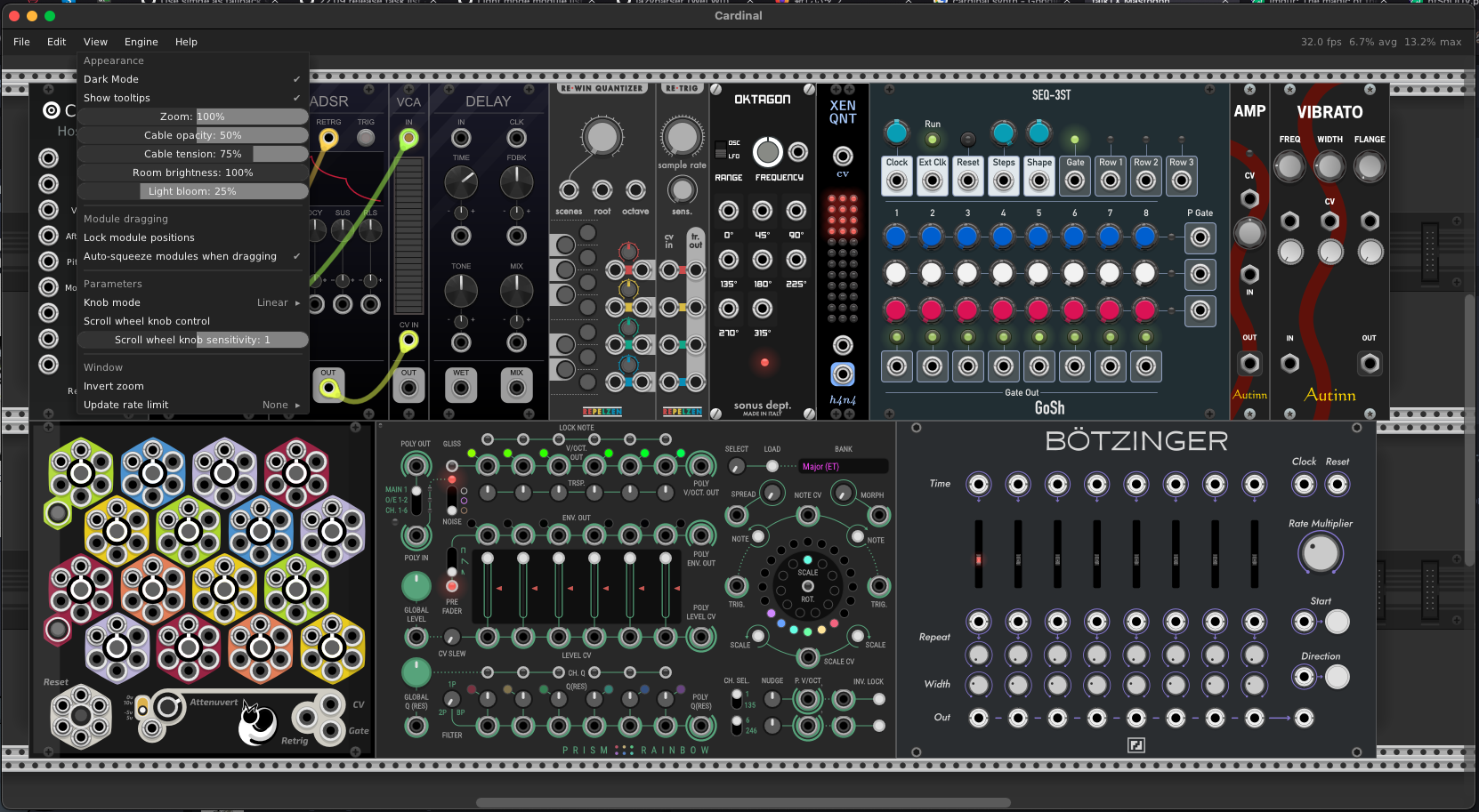Click the Prism Rainbow MORPH knob
The image size is (1479, 812).
click(843, 494)
